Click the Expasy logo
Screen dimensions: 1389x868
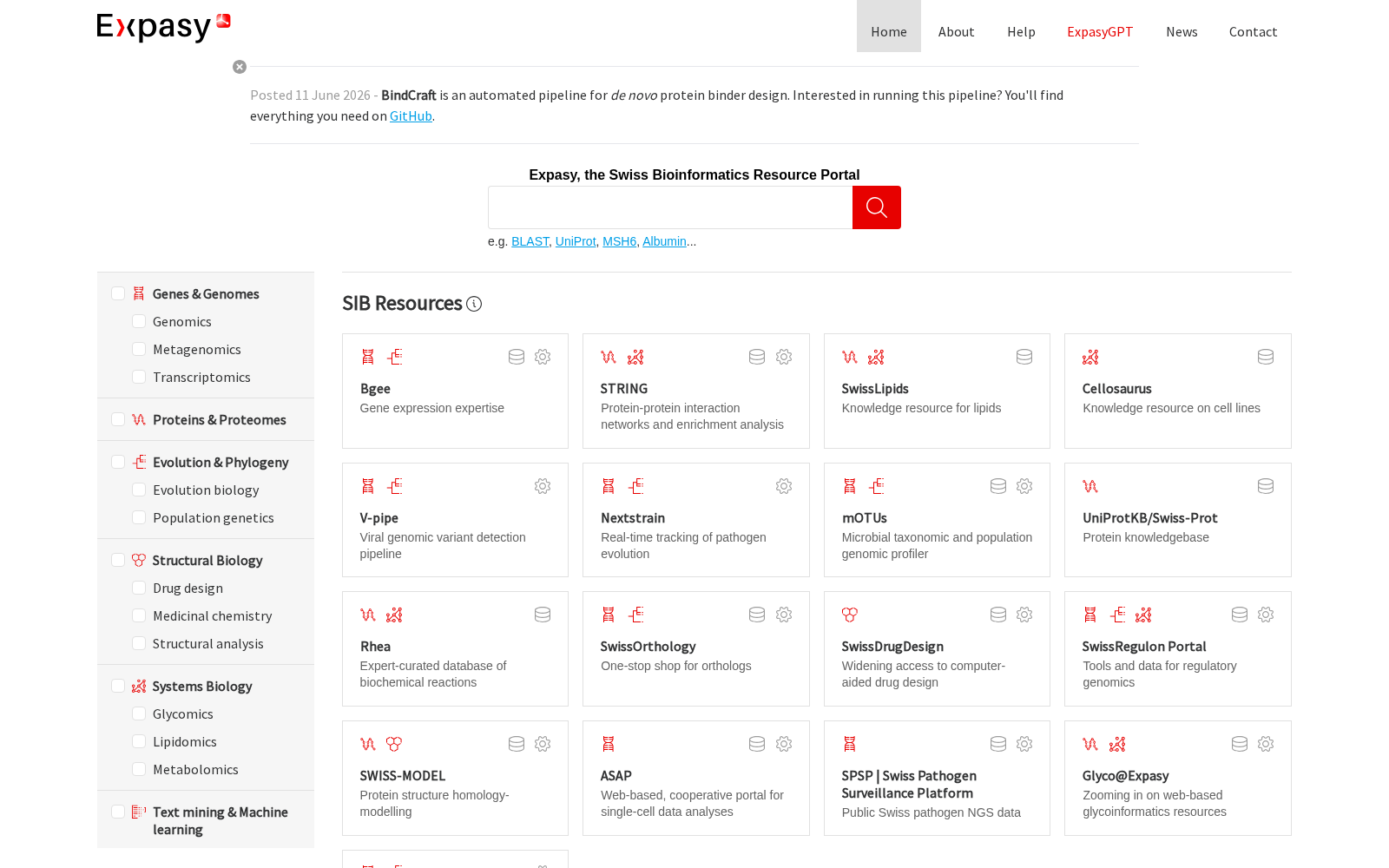(164, 27)
